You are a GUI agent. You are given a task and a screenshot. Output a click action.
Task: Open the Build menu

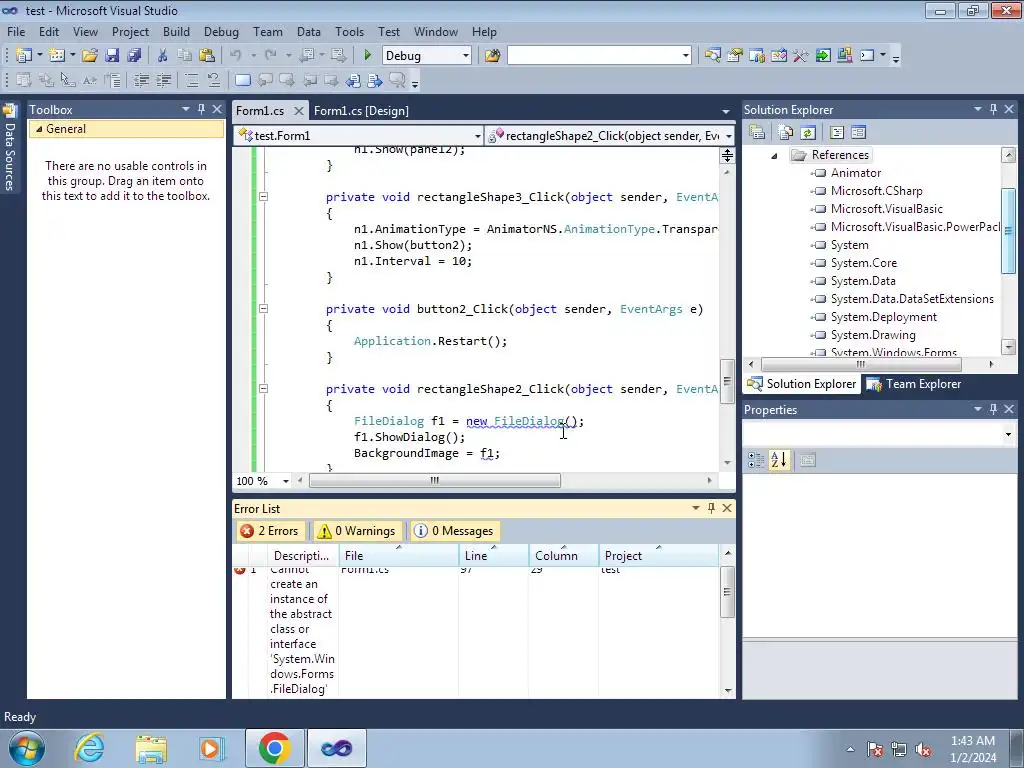coord(176,31)
